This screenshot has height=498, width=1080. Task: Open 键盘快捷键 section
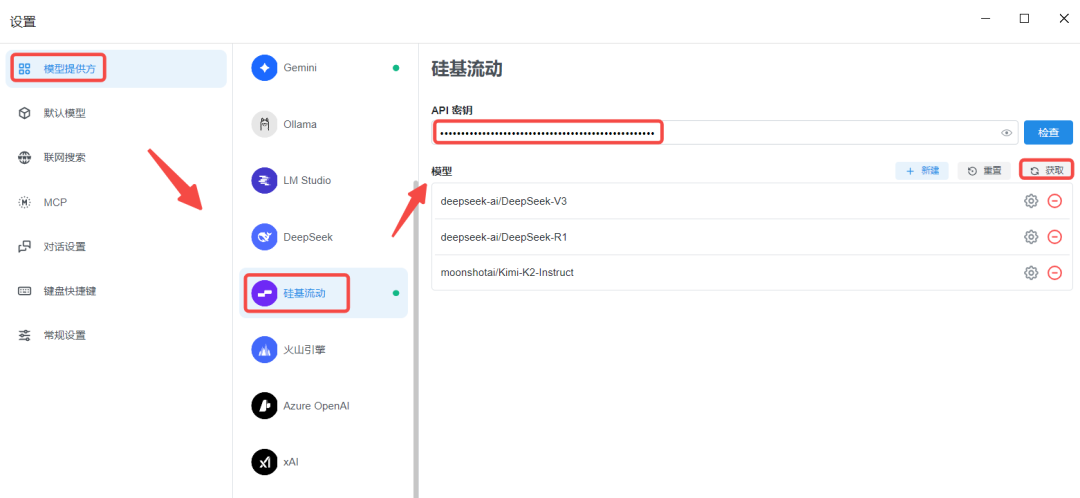[116, 291]
